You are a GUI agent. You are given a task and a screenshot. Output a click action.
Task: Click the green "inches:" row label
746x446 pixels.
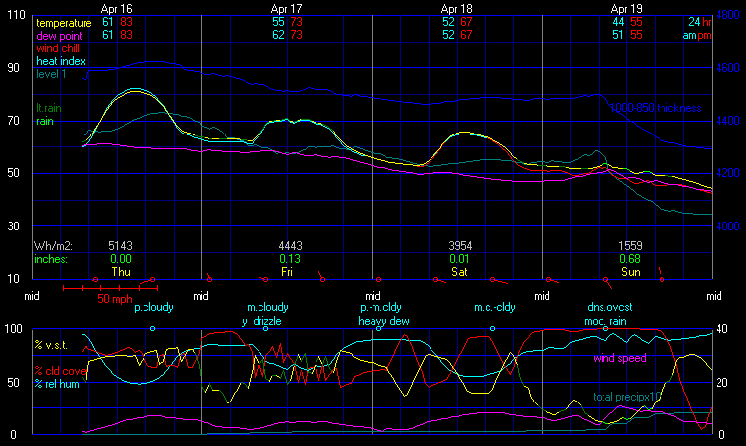51,259
